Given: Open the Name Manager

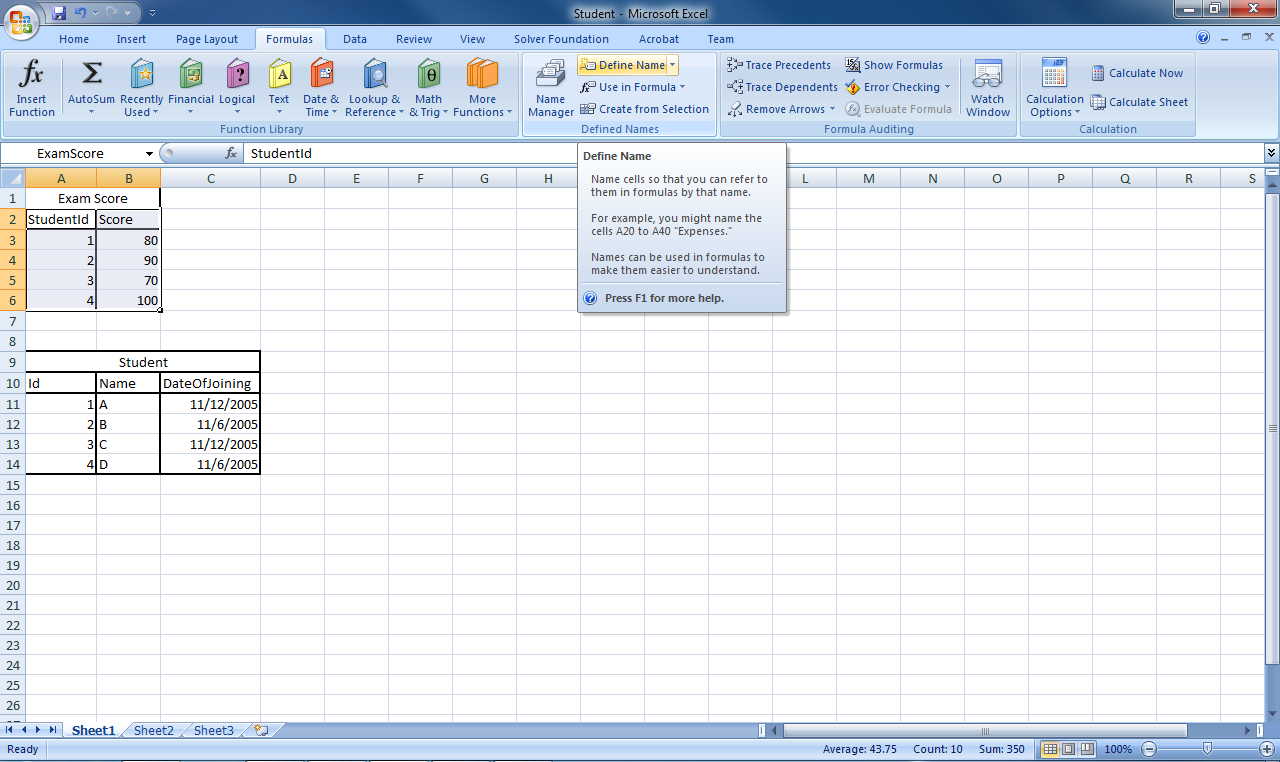Looking at the screenshot, I should [550, 88].
